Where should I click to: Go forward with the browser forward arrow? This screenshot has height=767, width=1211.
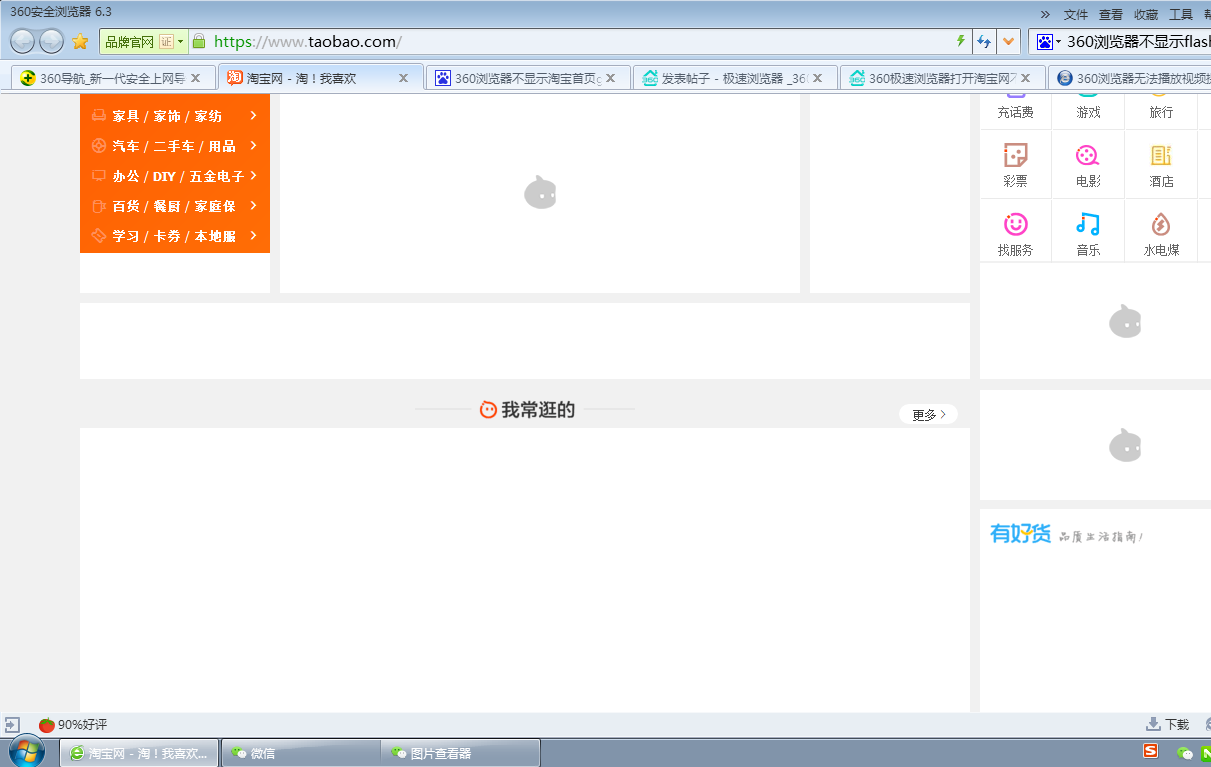point(51,41)
